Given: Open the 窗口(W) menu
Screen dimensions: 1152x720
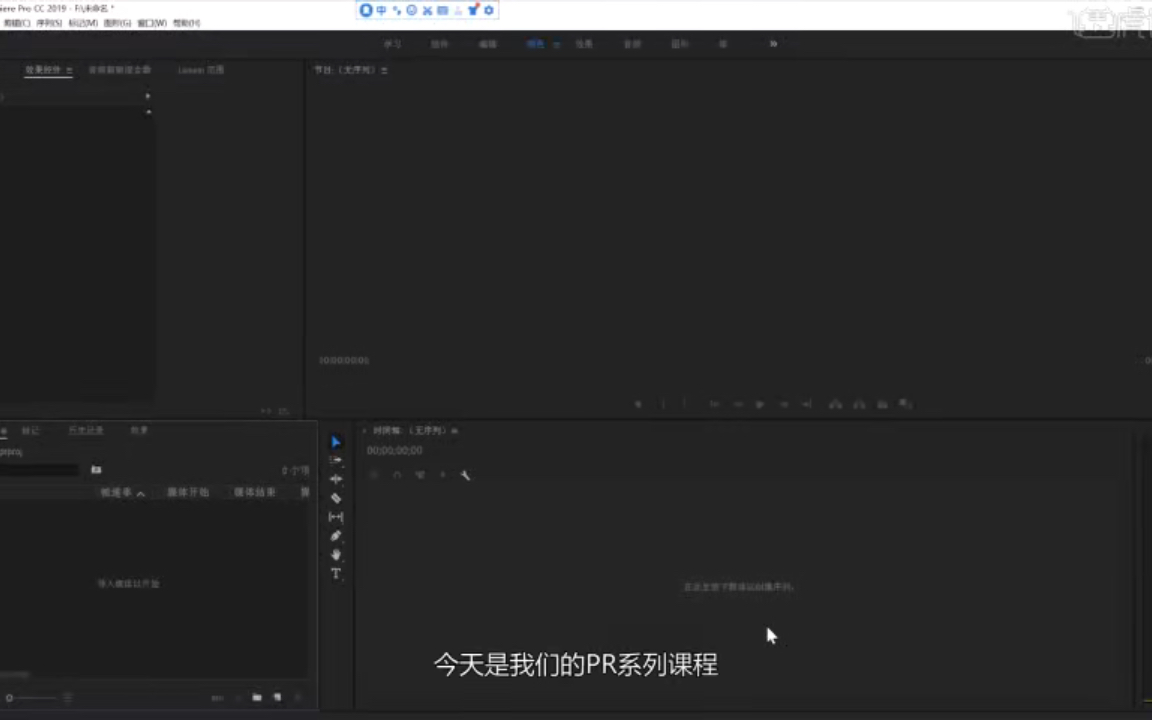Looking at the screenshot, I should pos(151,23).
